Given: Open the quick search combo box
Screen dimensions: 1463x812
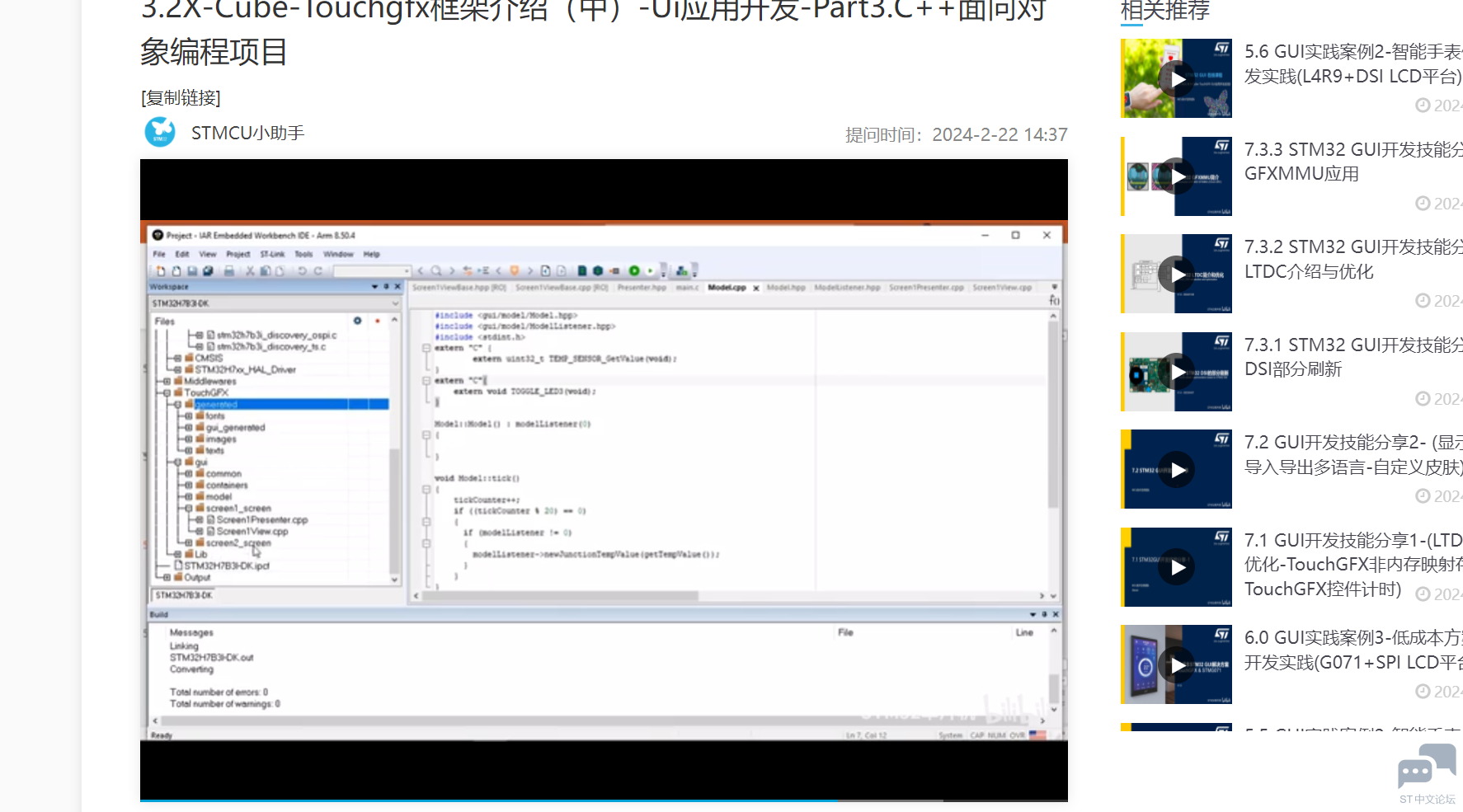Looking at the screenshot, I should 372,270.
